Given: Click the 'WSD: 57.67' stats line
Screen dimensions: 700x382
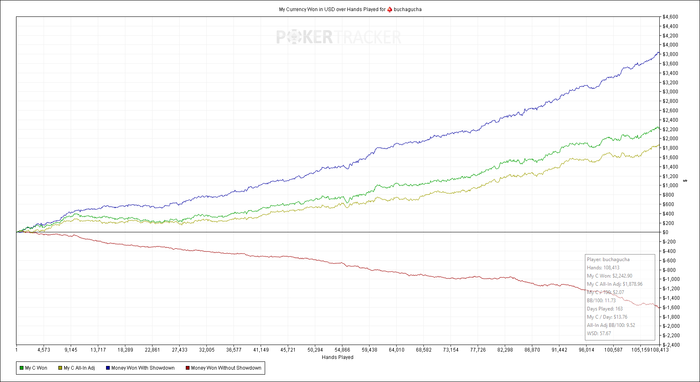Looking at the screenshot, I should (599, 333).
